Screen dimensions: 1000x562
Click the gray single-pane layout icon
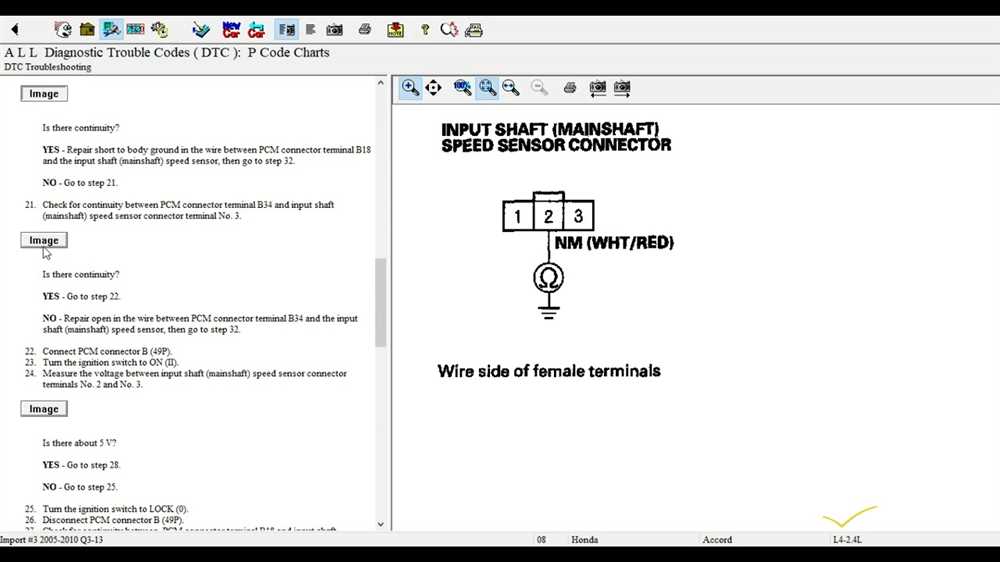[x=311, y=29]
